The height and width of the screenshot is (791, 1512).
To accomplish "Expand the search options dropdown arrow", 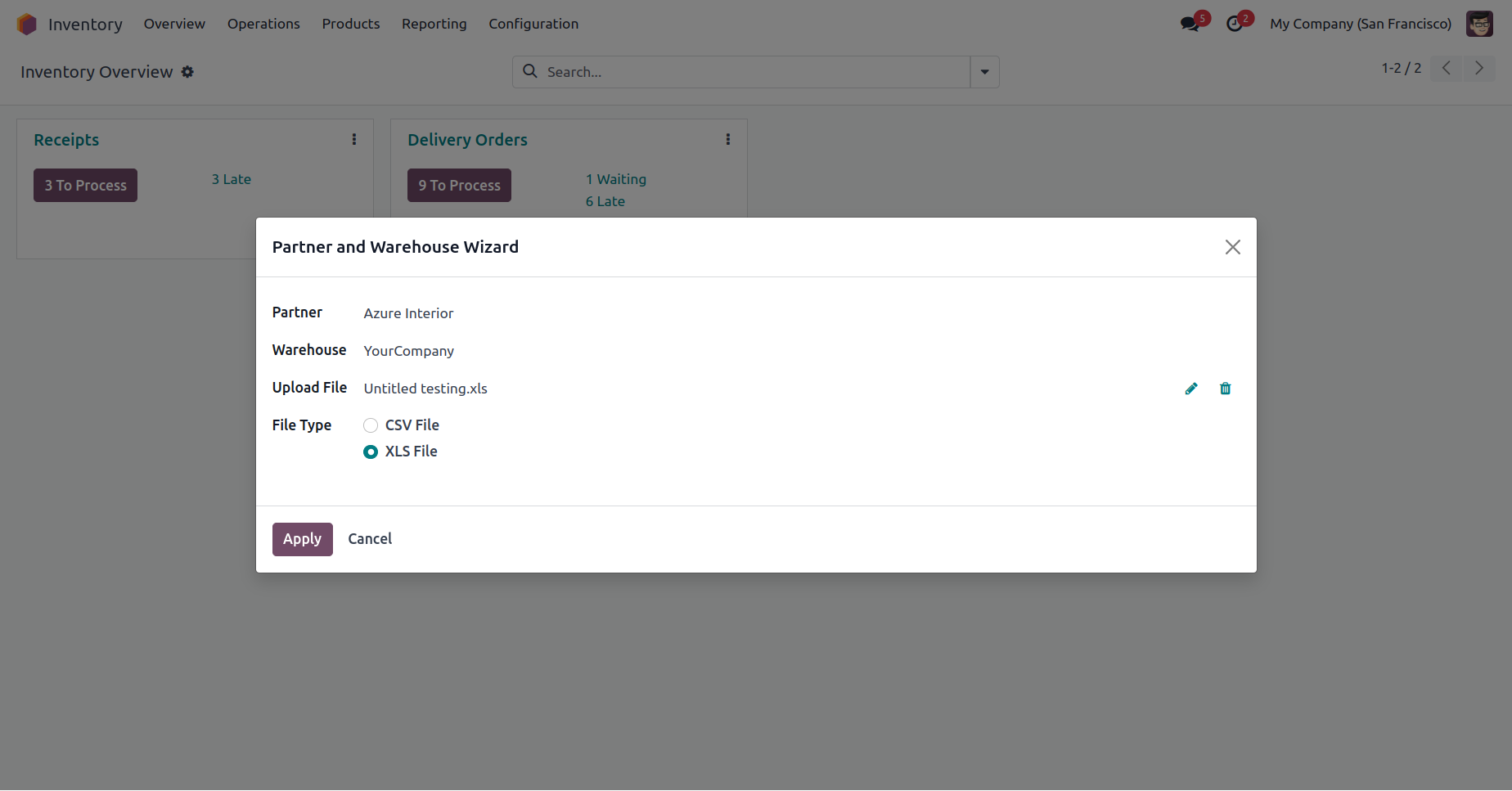I will point(985,72).
